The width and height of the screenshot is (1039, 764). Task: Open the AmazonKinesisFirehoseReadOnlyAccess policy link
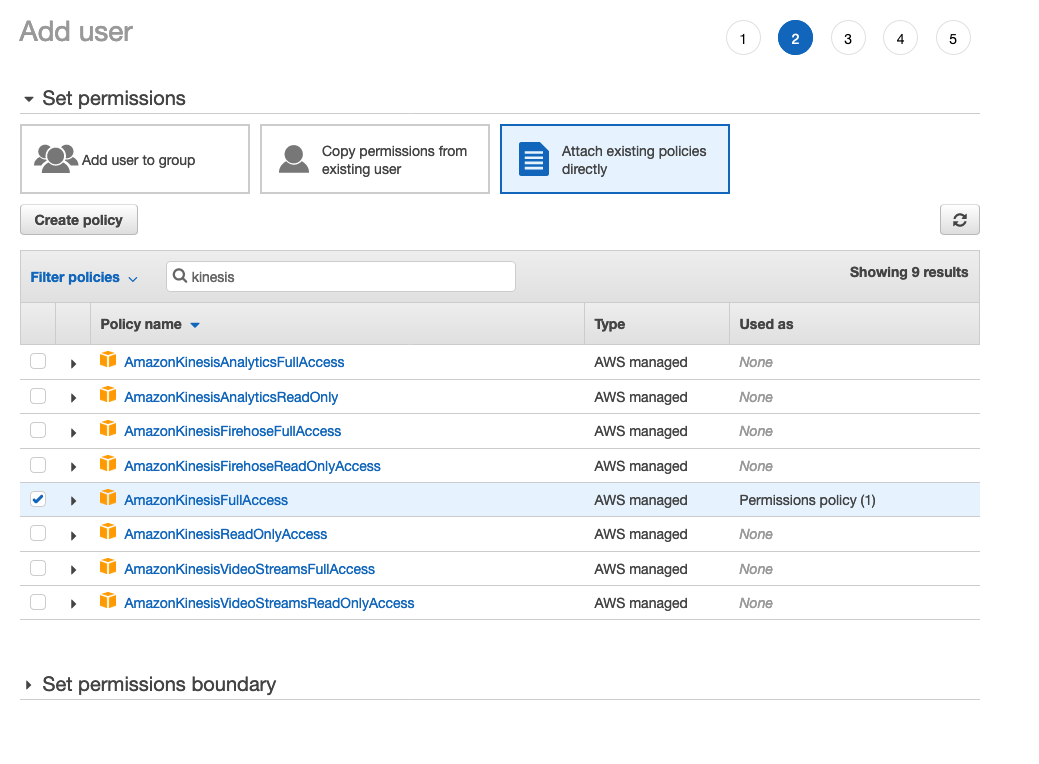coord(252,464)
